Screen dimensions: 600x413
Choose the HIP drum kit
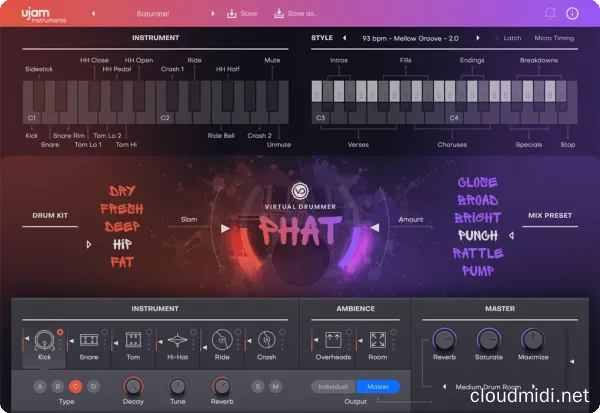tap(122, 244)
